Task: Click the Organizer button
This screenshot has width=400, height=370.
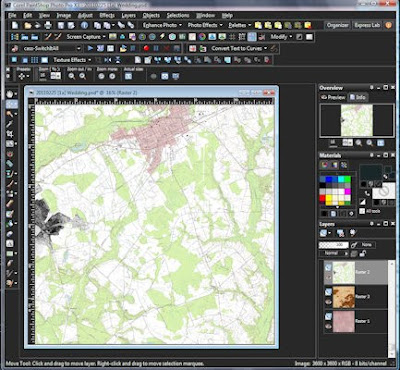Action: click(x=338, y=25)
